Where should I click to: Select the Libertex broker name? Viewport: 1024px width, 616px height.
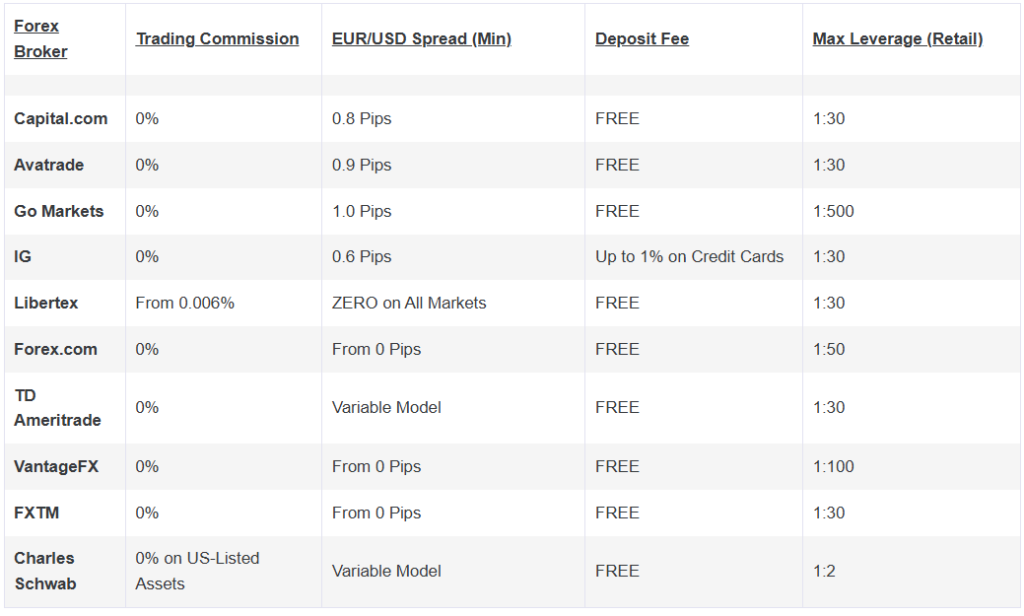click(x=46, y=303)
